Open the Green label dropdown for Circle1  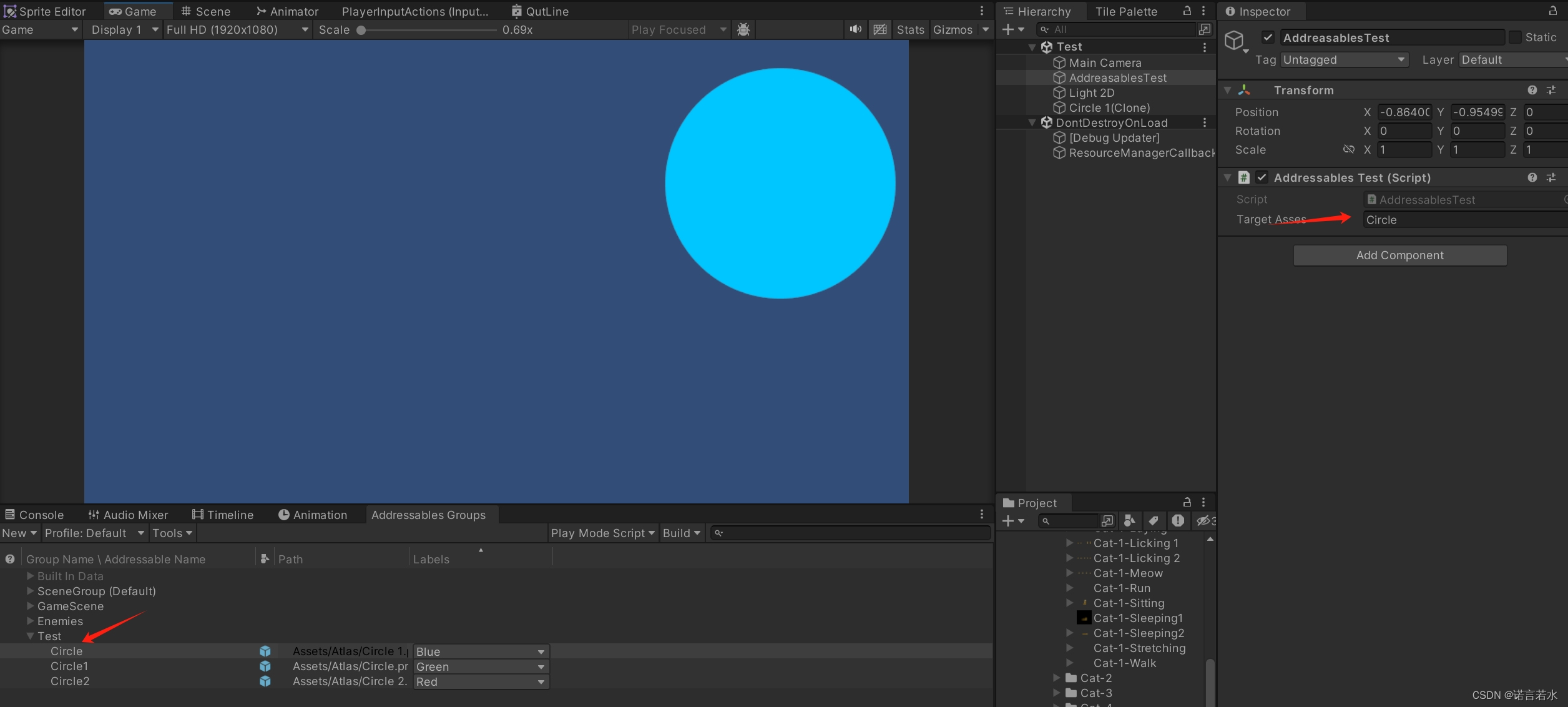(481, 666)
